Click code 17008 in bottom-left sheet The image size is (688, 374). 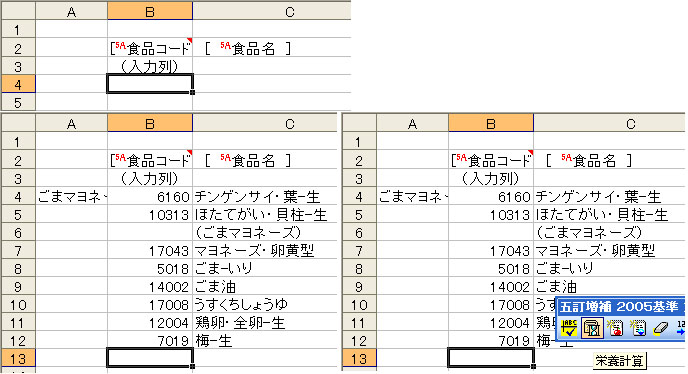(169, 305)
